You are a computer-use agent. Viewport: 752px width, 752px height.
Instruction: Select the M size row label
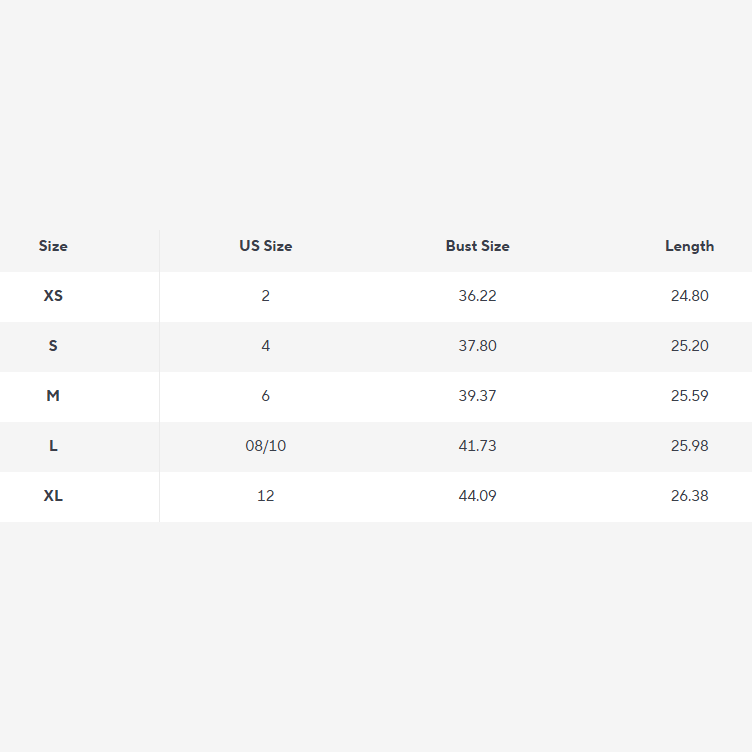(53, 396)
